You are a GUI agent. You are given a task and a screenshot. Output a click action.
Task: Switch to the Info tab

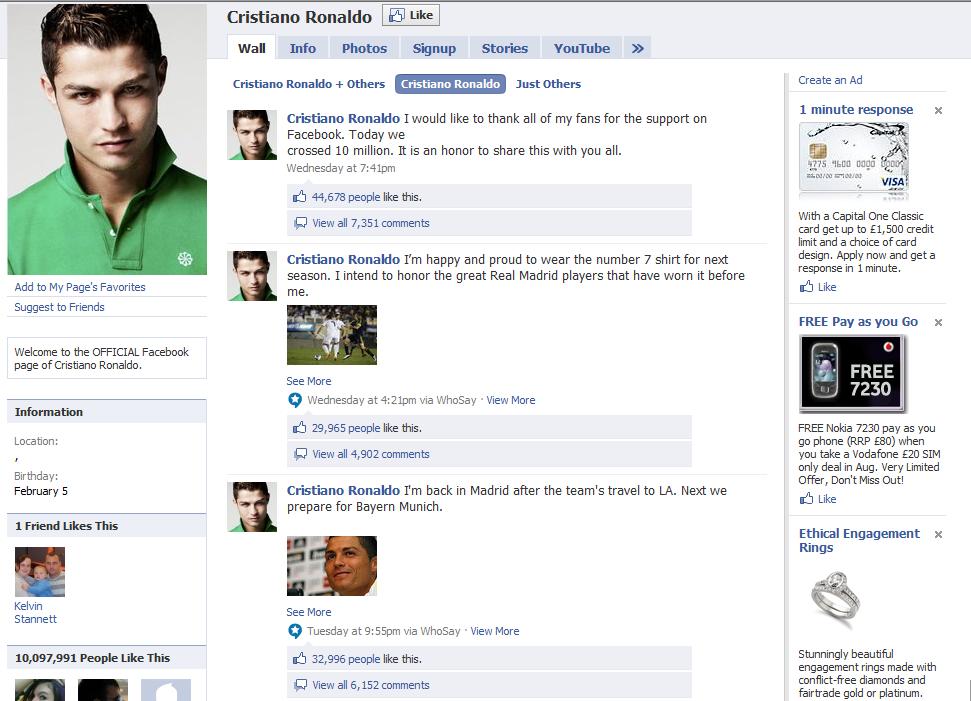tap(303, 48)
